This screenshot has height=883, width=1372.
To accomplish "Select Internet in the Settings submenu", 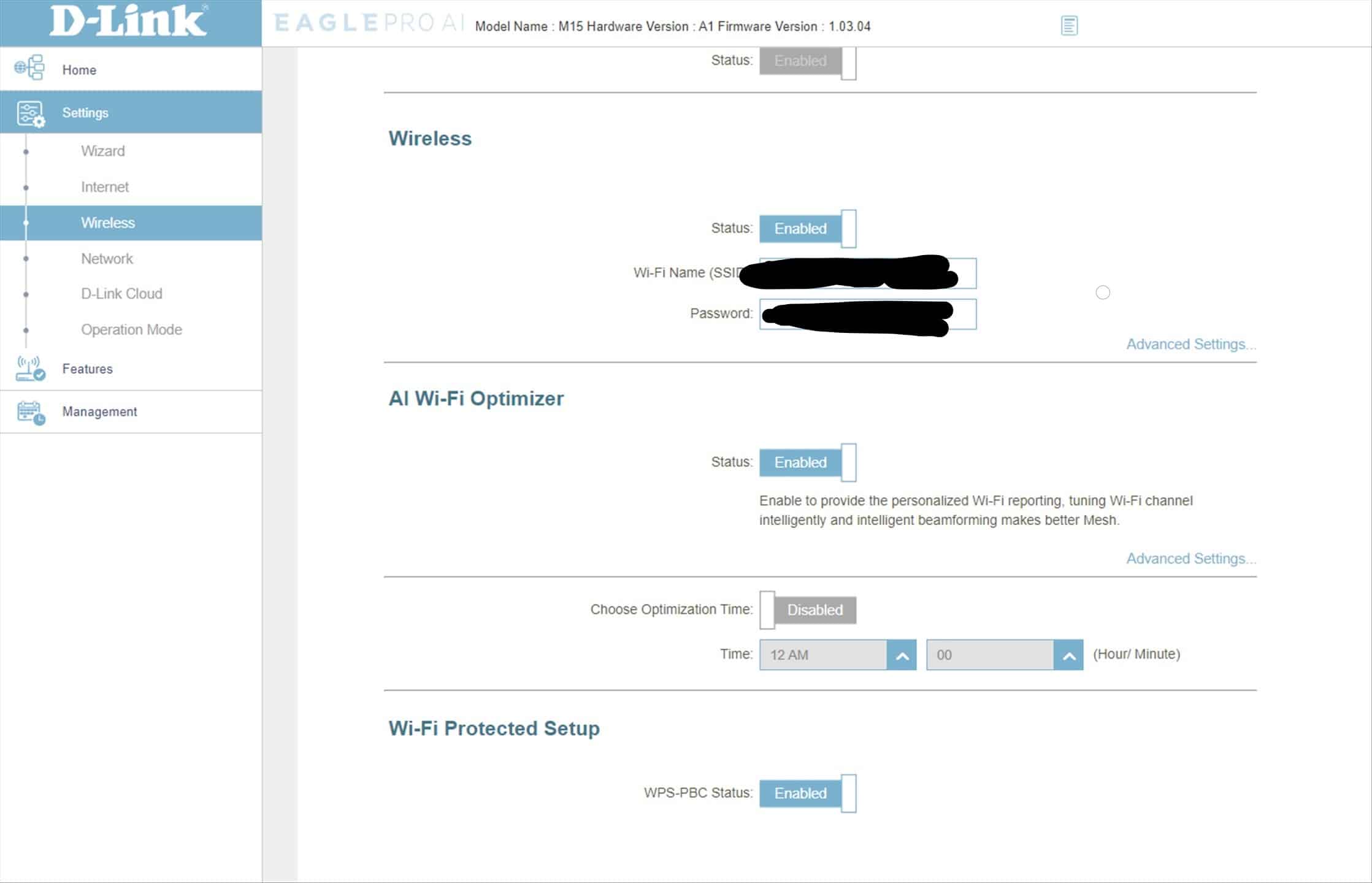I will point(105,187).
